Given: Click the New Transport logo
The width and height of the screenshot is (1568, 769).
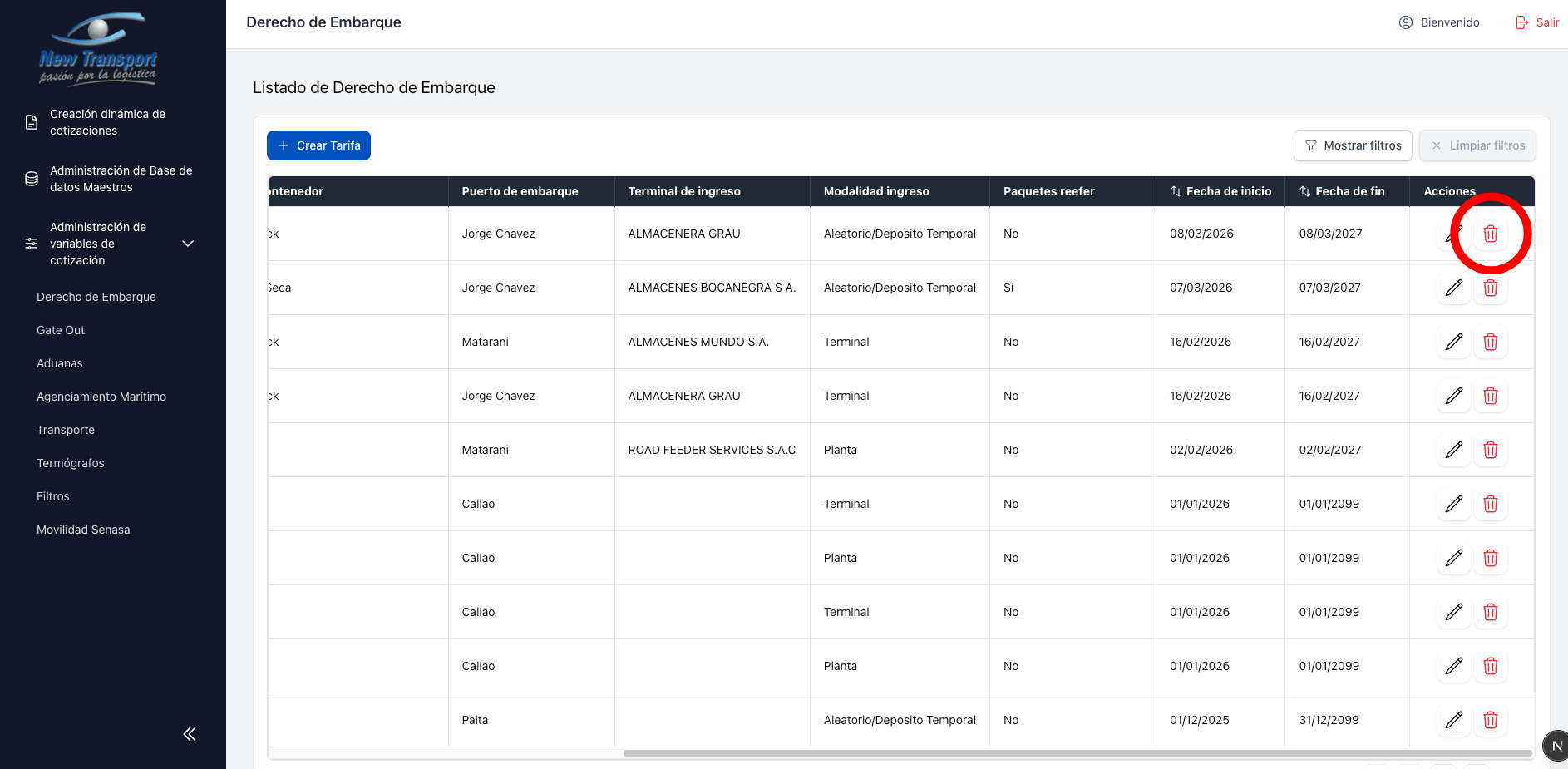Looking at the screenshot, I should click(98, 50).
